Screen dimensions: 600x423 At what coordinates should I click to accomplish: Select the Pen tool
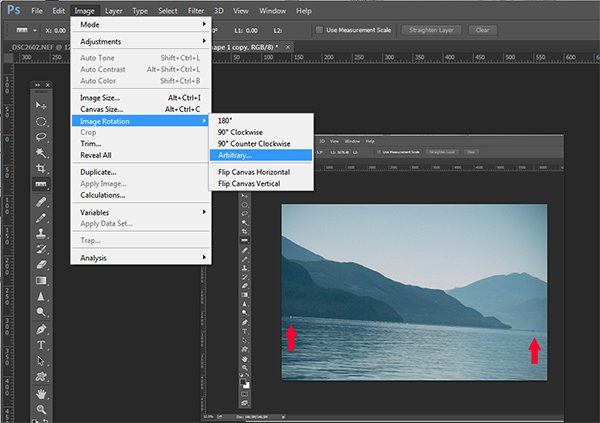point(41,329)
